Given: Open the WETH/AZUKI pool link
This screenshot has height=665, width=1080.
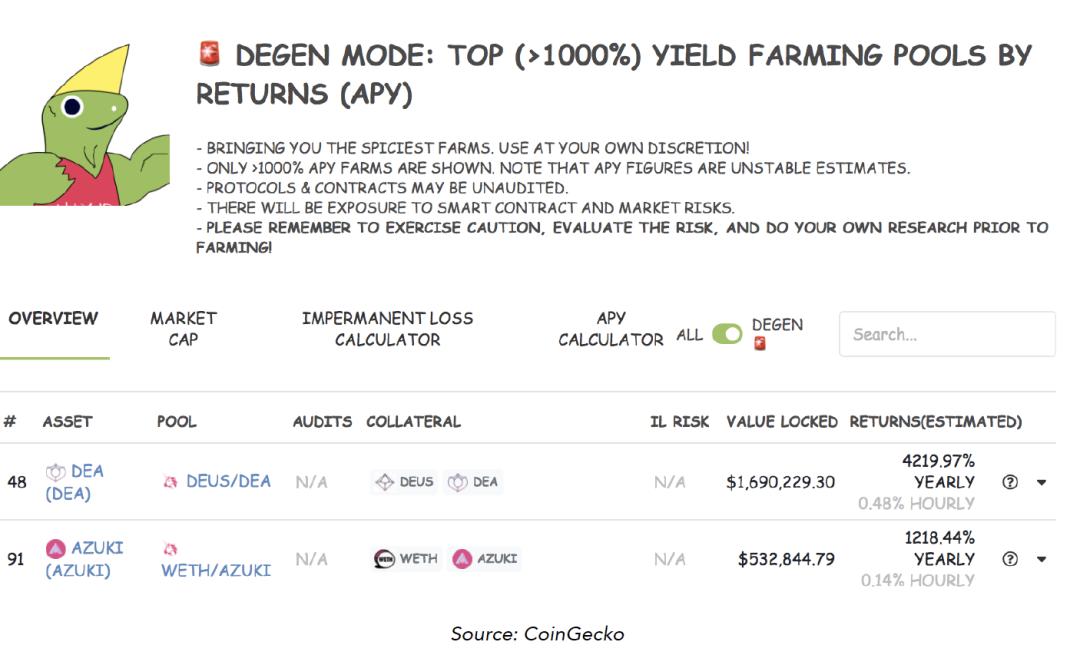Looking at the screenshot, I should click(x=216, y=570).
